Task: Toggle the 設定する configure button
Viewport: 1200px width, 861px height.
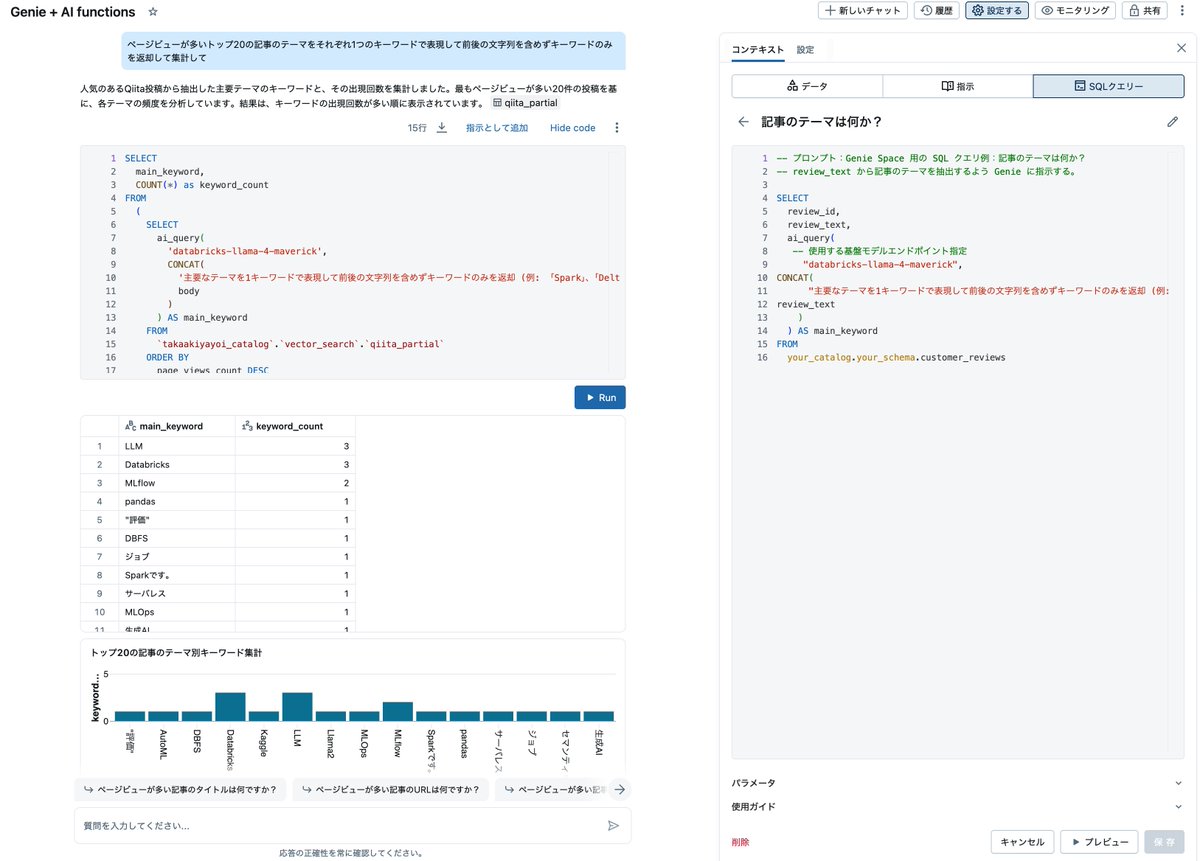Action: [x=997, y=11]
